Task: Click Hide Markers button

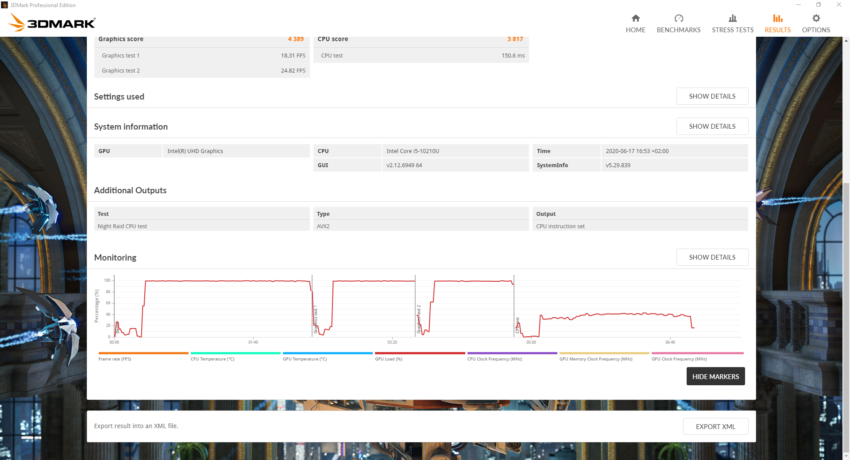Action: pyautogui.click(x=715, y=376)
